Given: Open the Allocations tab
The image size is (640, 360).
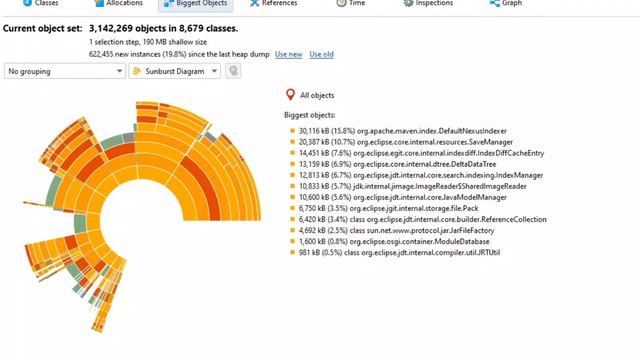Looking at the screenshot, I should (x=118, y=3).
